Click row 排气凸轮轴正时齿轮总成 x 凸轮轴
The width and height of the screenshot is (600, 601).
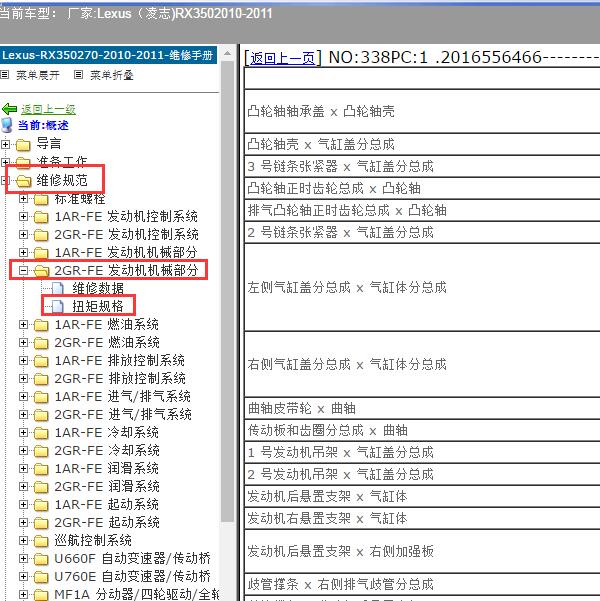[x=422, y=210]
